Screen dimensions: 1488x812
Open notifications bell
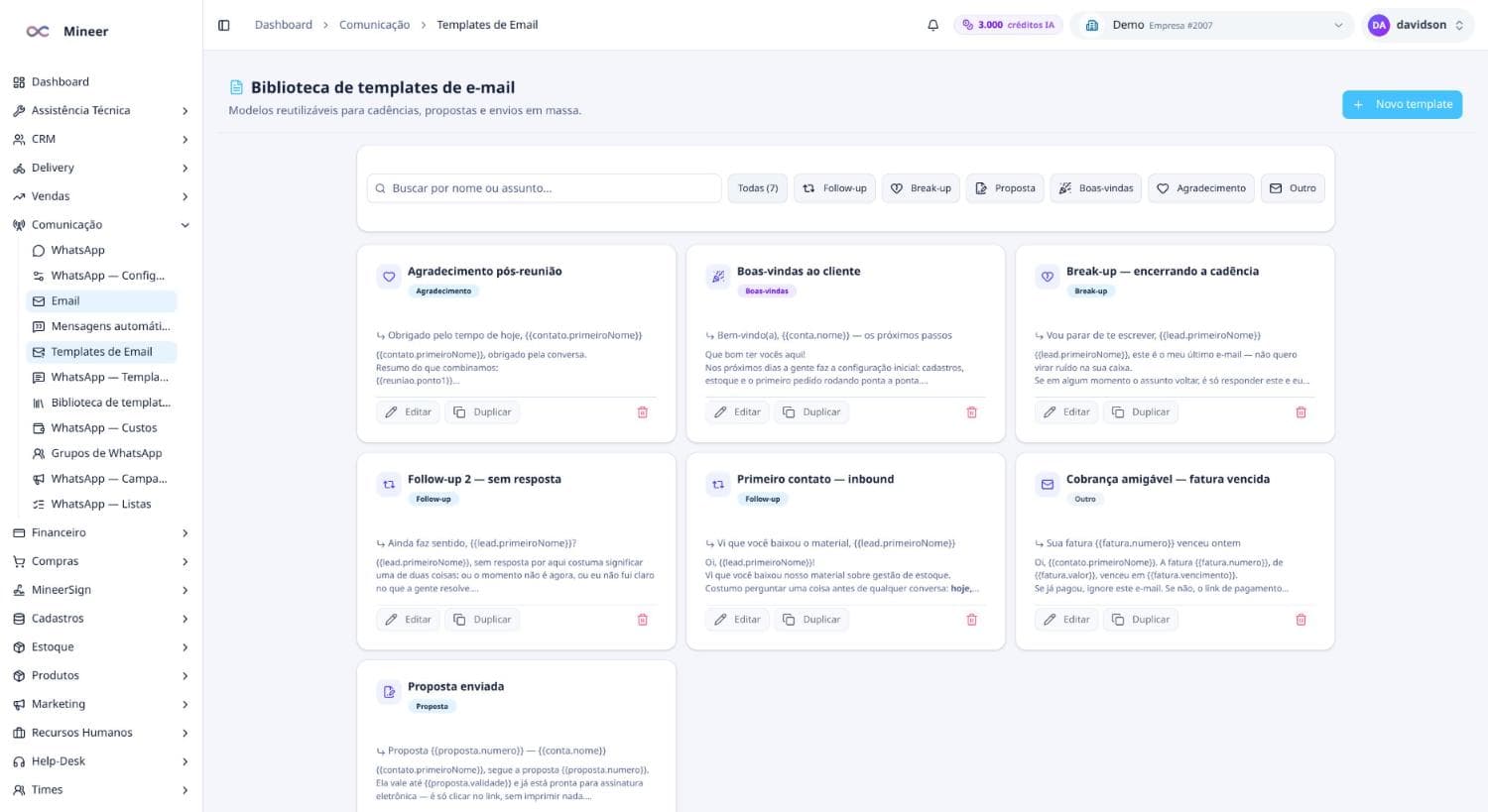tap(932, 25)
